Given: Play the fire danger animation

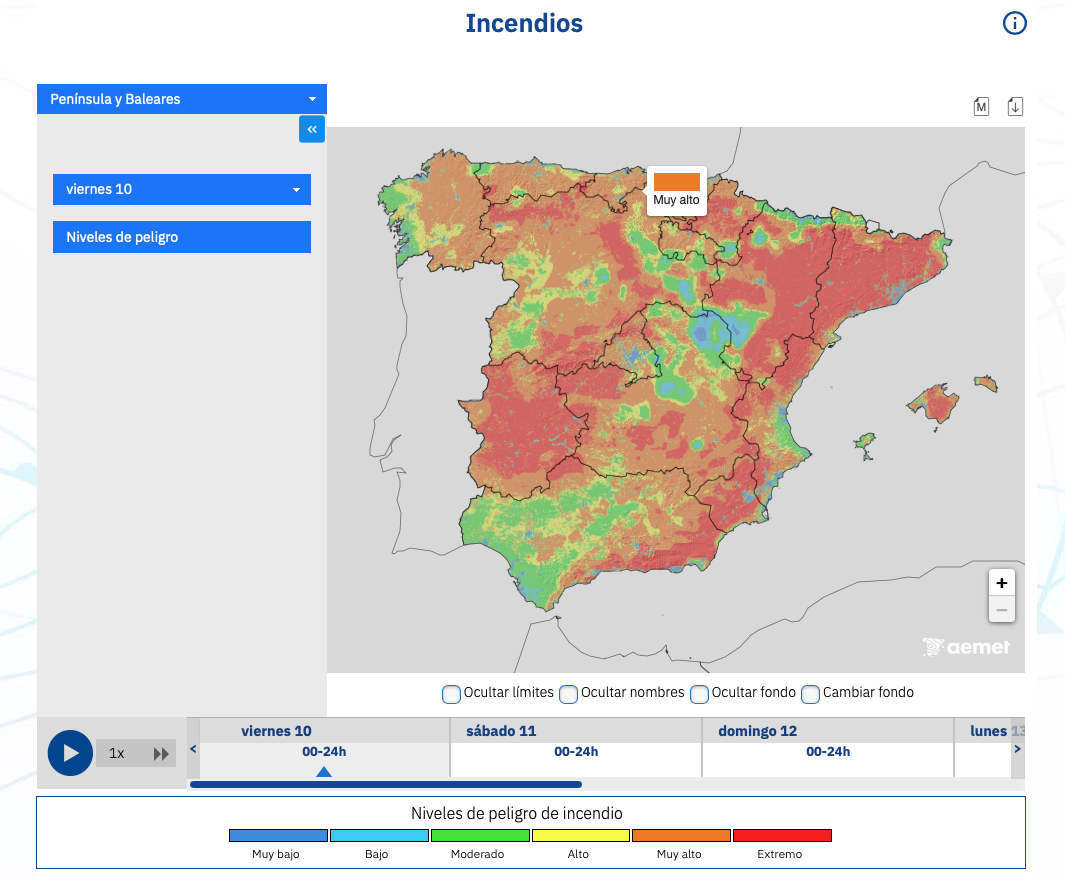Looking at the screenshot, I should (x=70, y=753).
